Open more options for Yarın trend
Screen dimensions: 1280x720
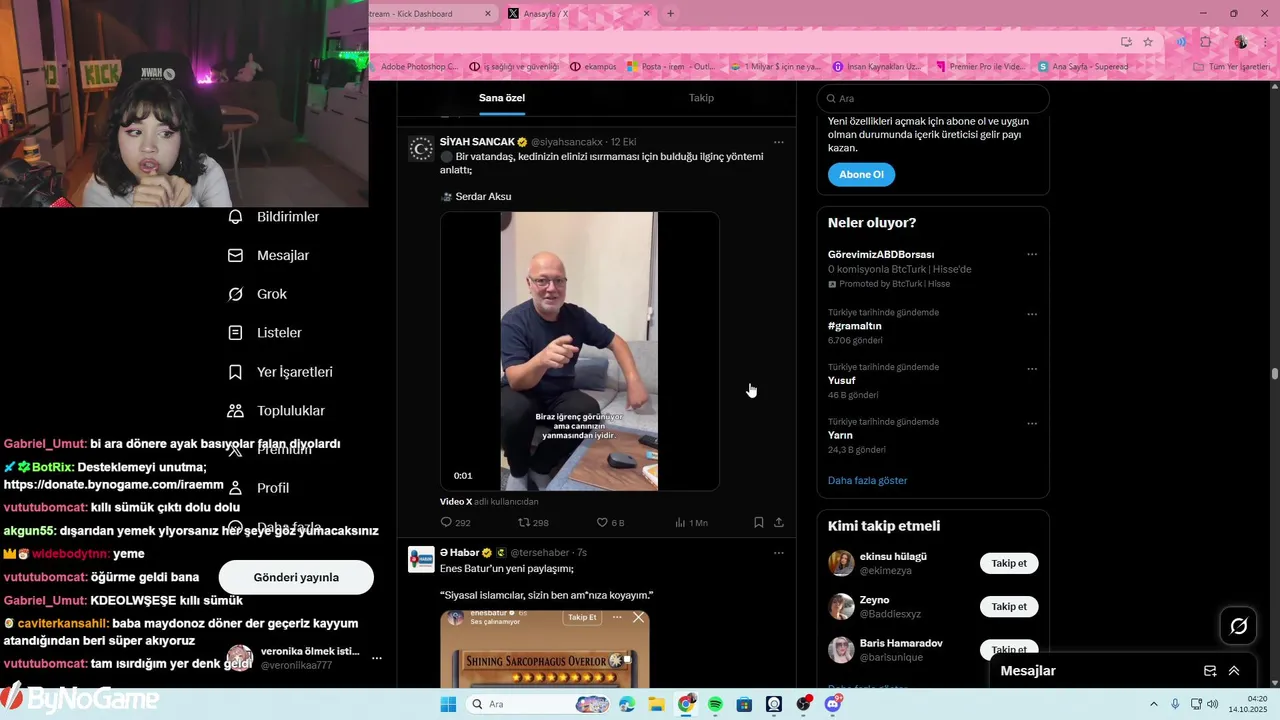tap(1032, 424)
